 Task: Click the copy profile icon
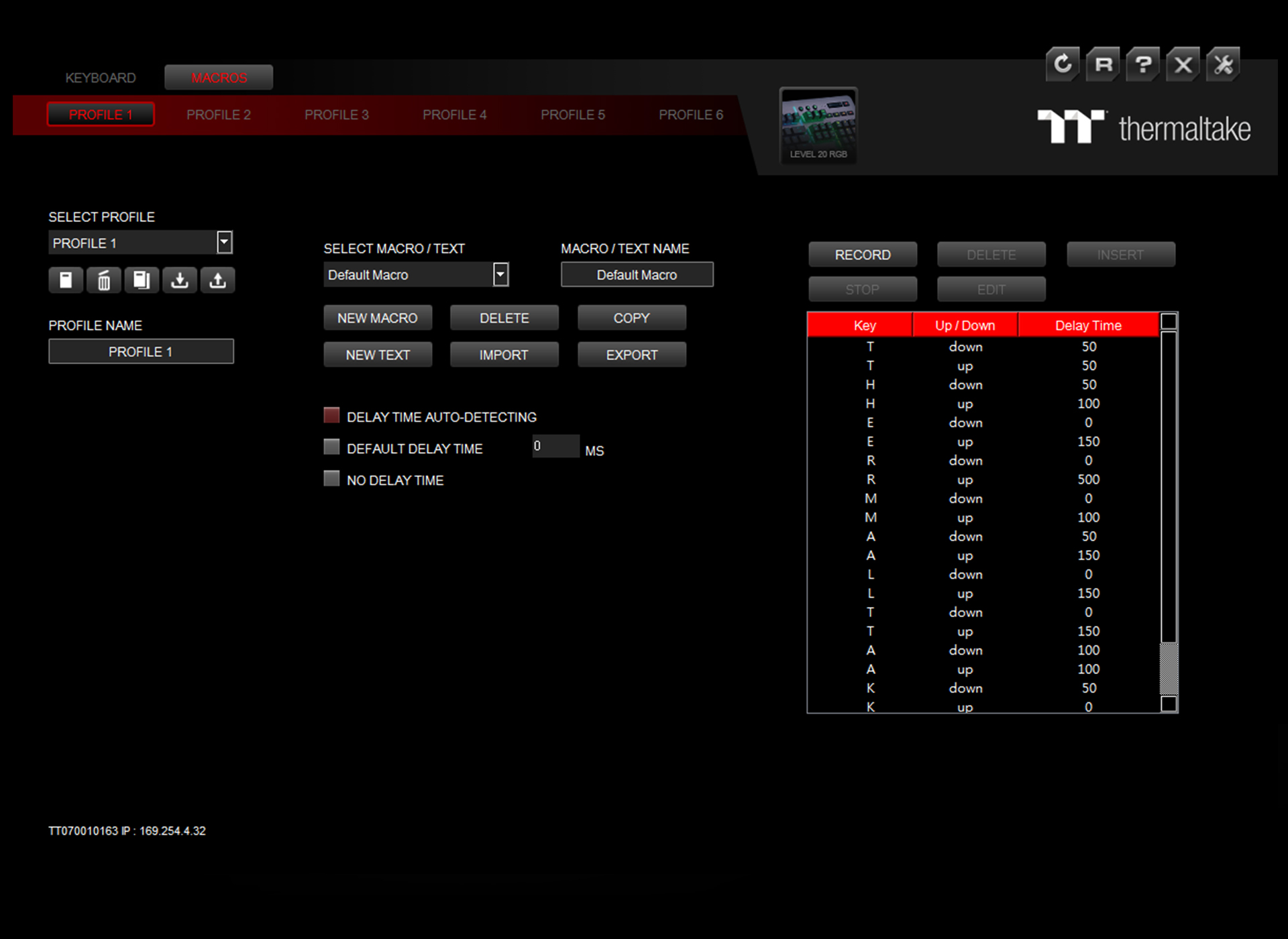click(x=142, y=280)
